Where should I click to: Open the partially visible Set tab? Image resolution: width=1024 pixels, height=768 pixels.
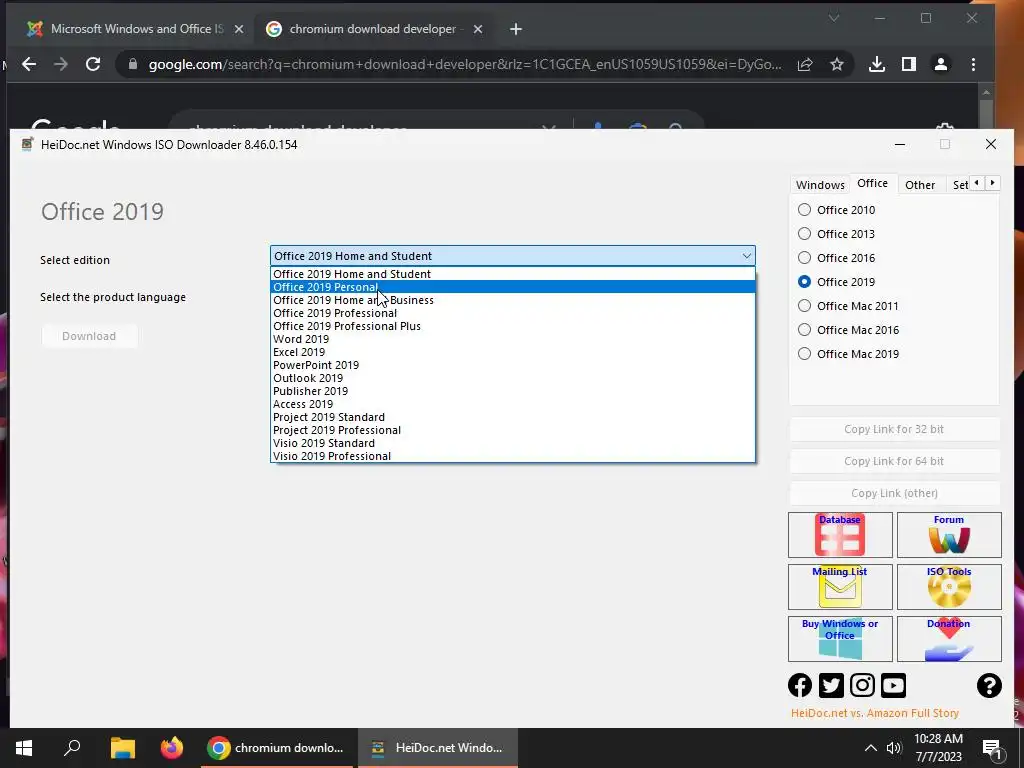[959, 185]
